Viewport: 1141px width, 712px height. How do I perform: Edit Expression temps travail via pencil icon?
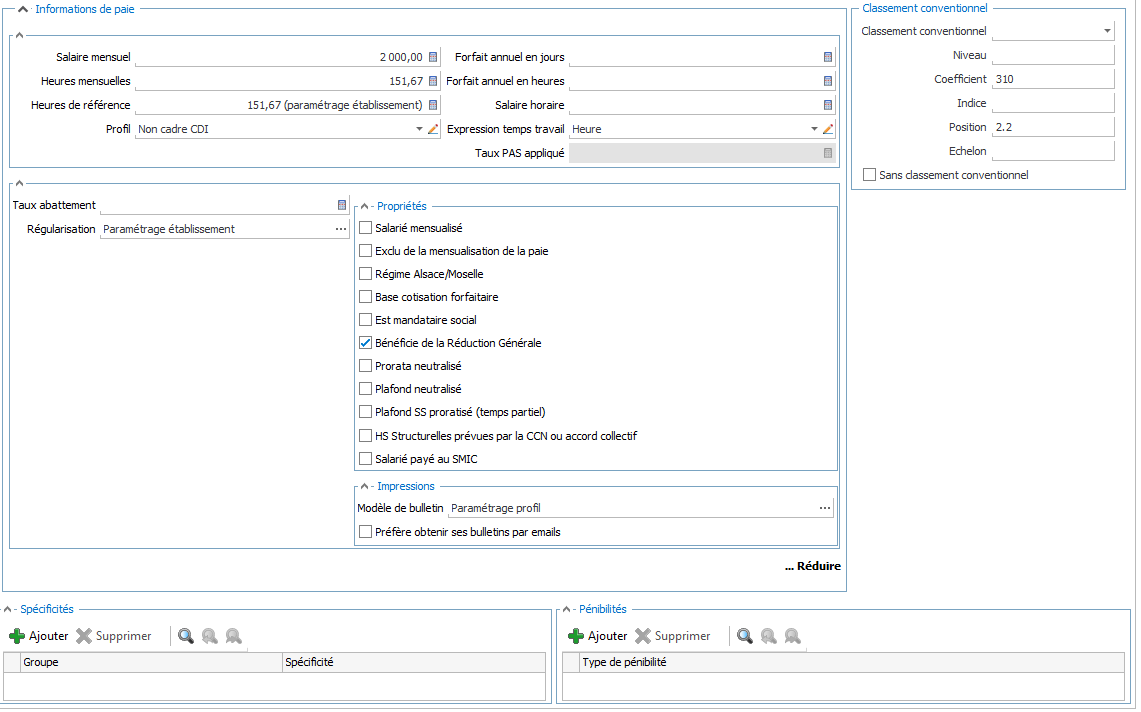click(x=828, y=129)
